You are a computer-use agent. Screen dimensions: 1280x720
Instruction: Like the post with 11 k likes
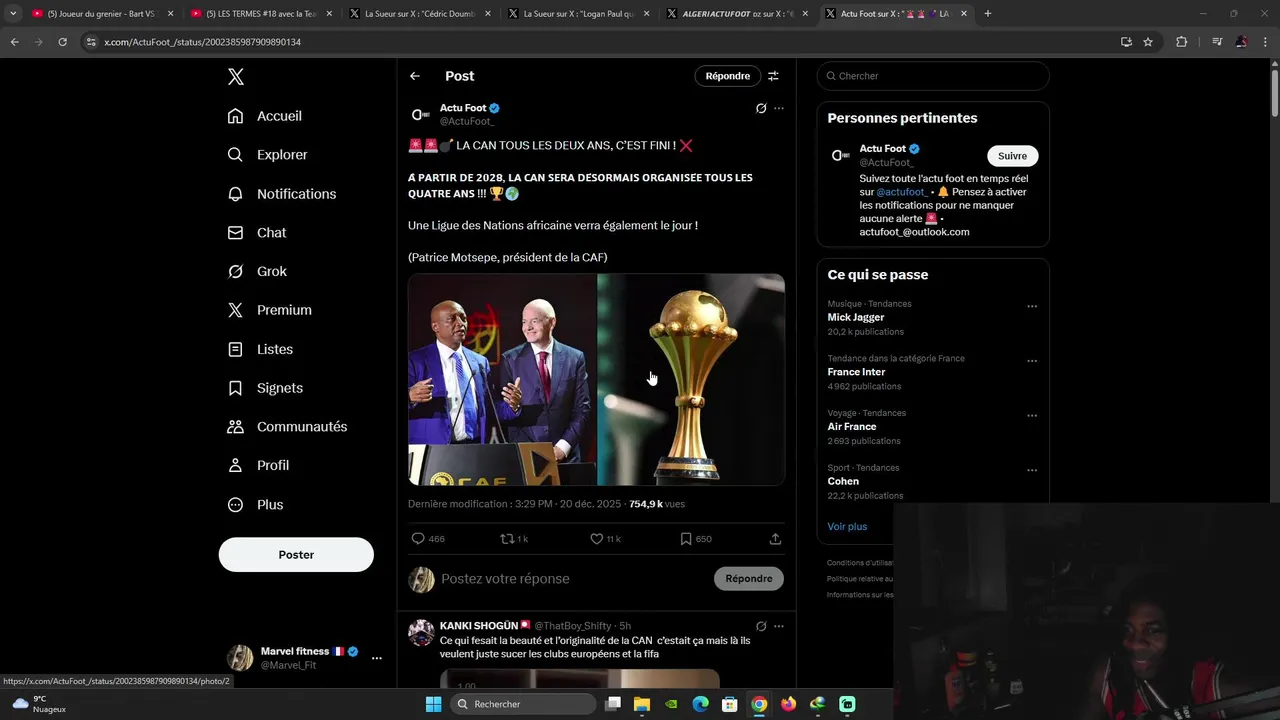605,539
